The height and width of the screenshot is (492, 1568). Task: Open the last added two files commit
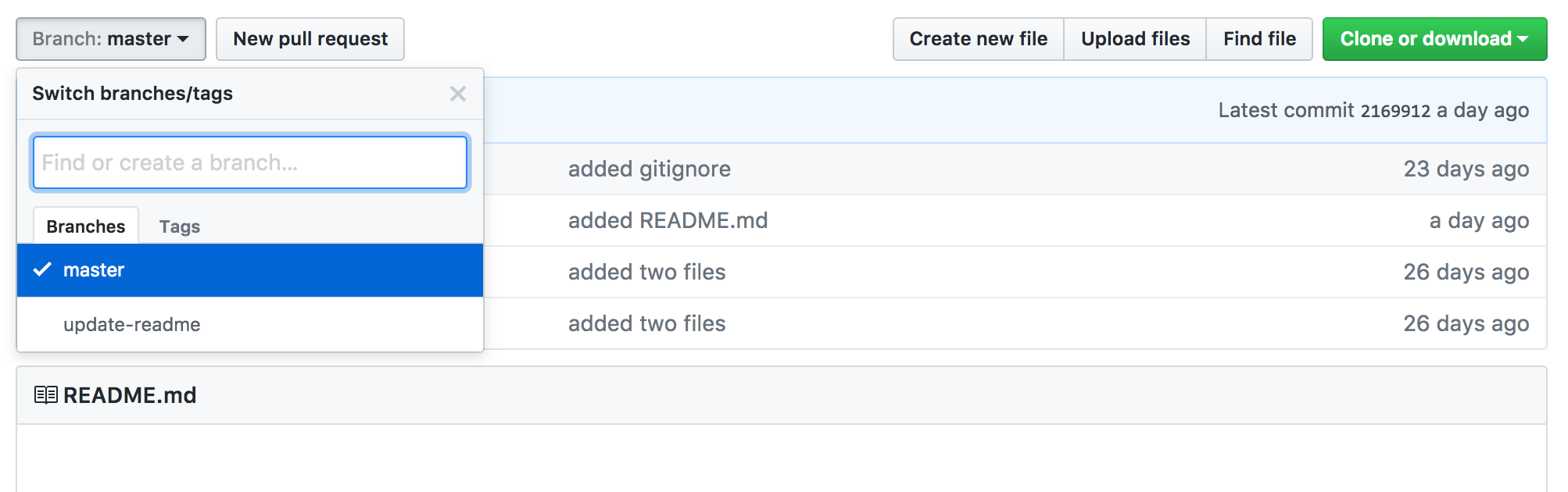(x=647, y=323)
